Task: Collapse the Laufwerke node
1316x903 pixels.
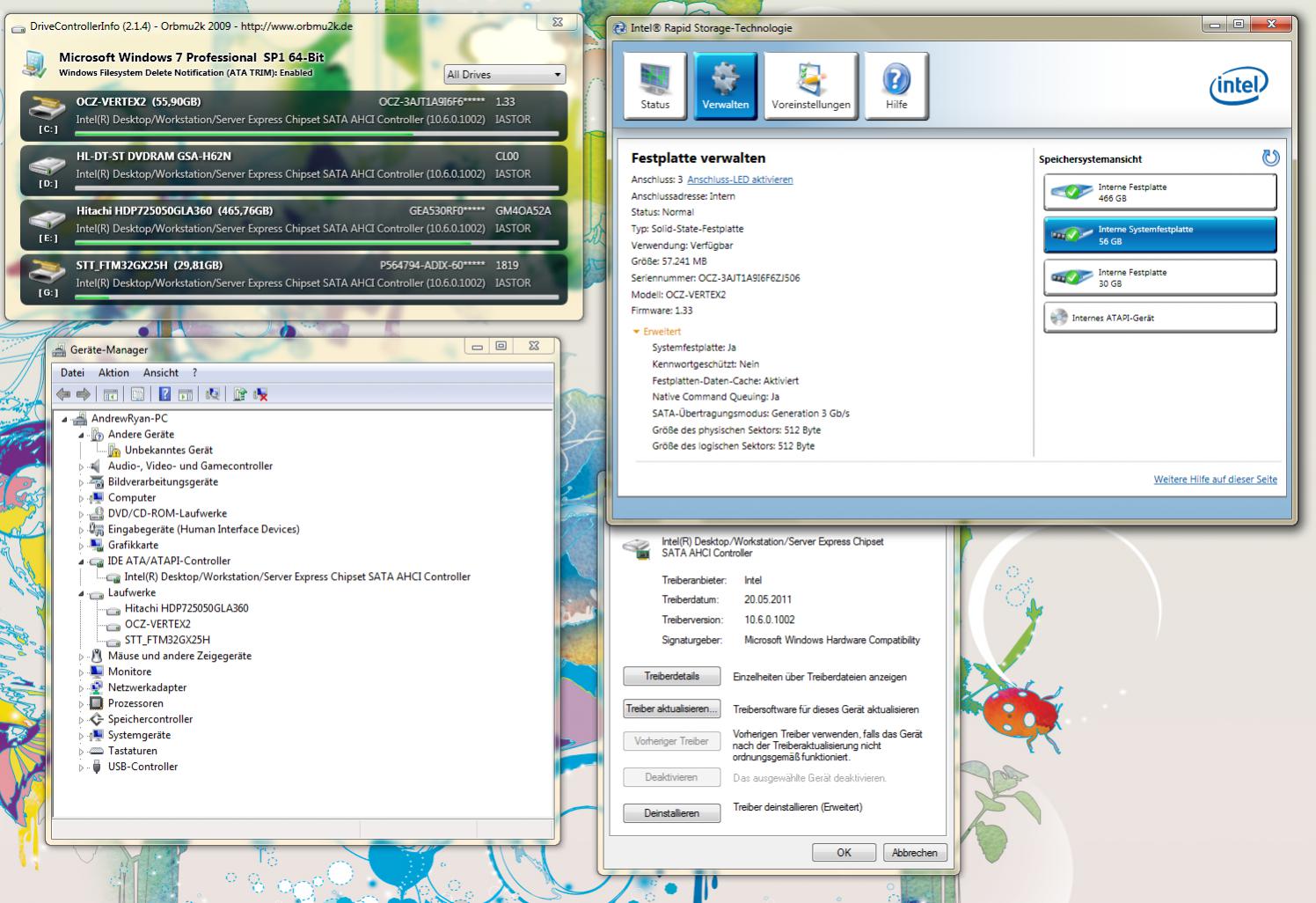Action: tap(82, 594)
